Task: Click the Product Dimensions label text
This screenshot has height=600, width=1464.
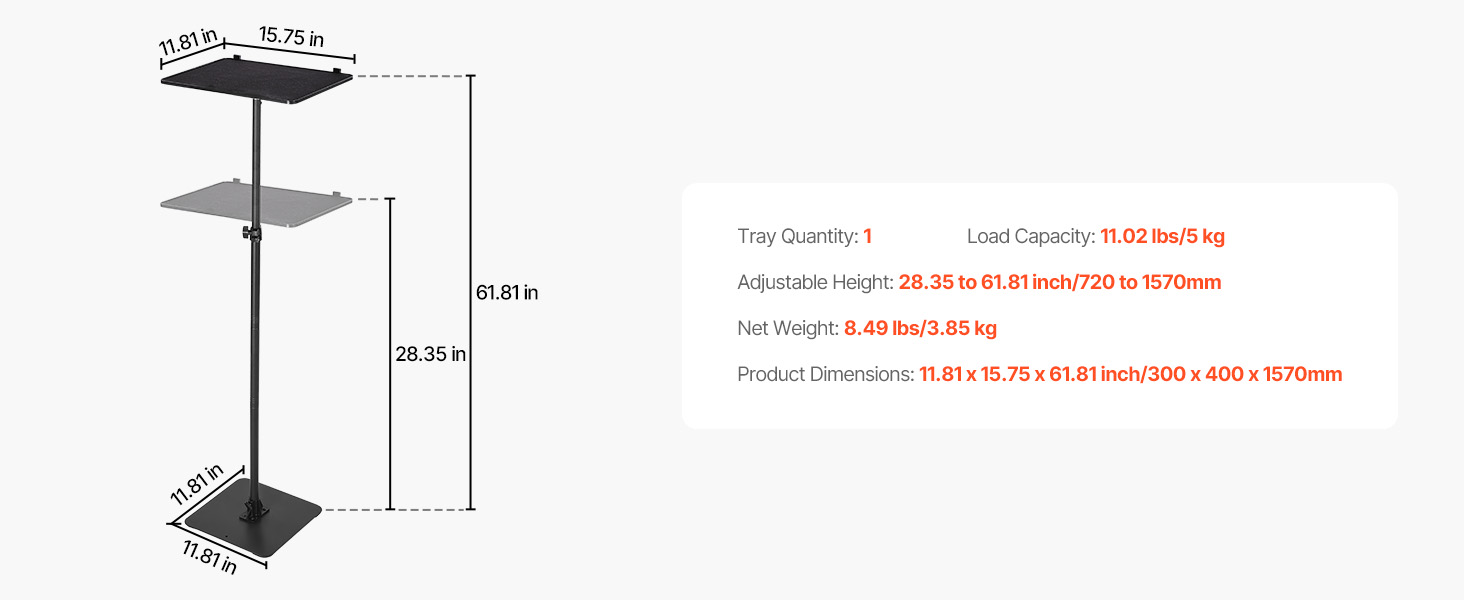Action: tap(825, 374)
